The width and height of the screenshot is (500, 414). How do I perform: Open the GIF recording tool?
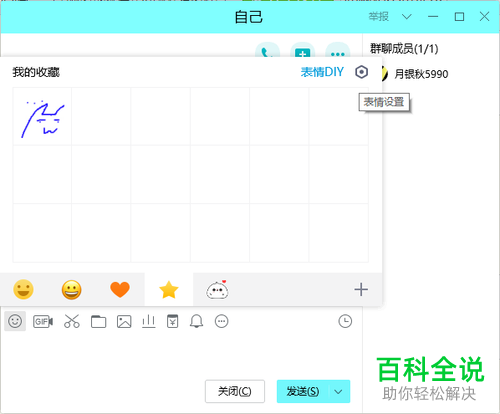[43, 322]
